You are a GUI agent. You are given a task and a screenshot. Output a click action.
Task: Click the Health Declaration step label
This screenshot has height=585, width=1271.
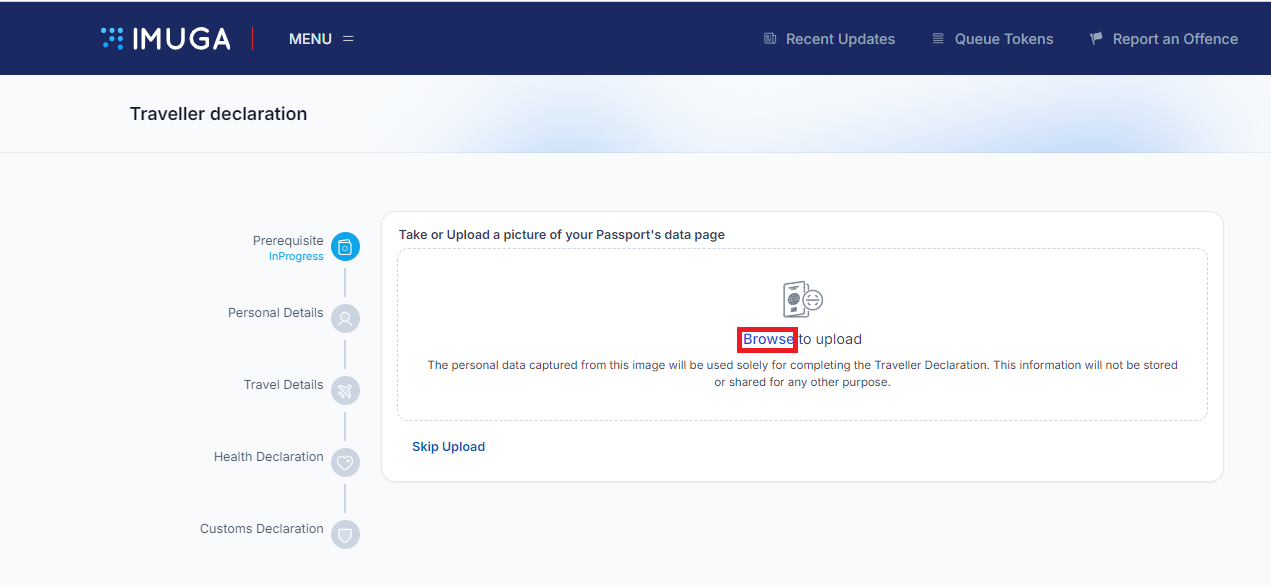tap(268, 457)
